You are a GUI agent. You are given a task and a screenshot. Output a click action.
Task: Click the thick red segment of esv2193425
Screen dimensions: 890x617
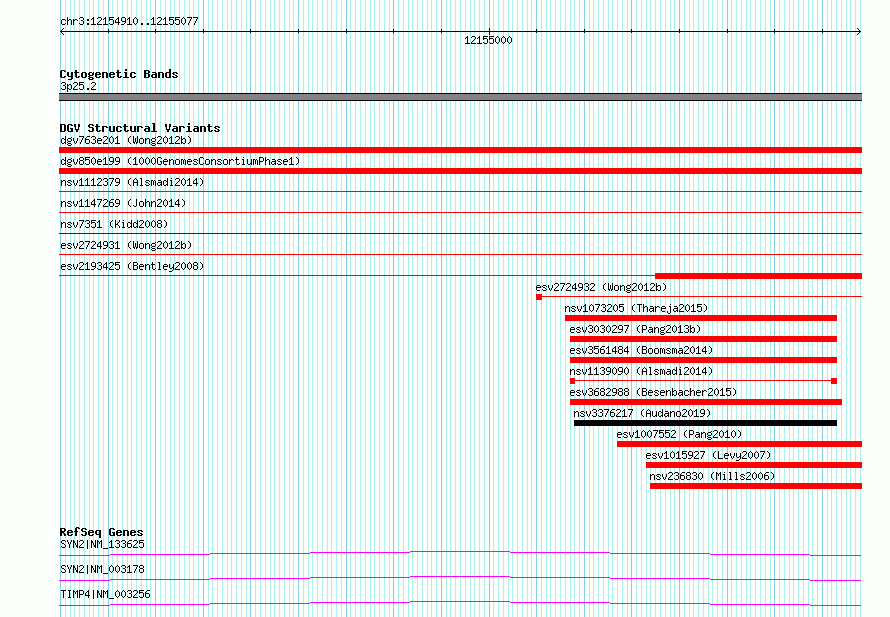(x=758, y=276)
